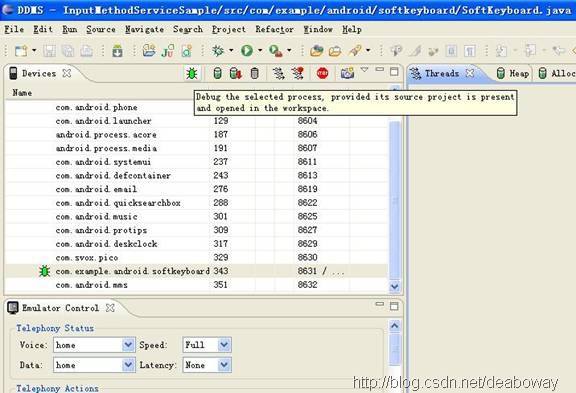This screenshot has height=393, width=576.
Task: Click the Save All toolbar icon
Action: pyautogui.click(x=68, y=51)
